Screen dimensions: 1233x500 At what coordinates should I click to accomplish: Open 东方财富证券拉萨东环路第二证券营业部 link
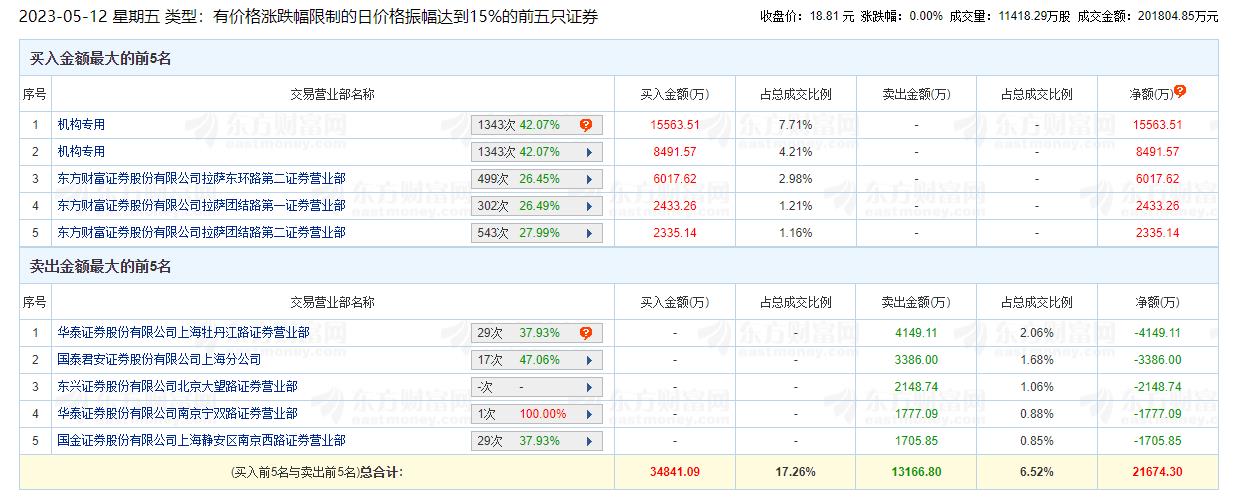pyautogui.click(x=201, y=179)
